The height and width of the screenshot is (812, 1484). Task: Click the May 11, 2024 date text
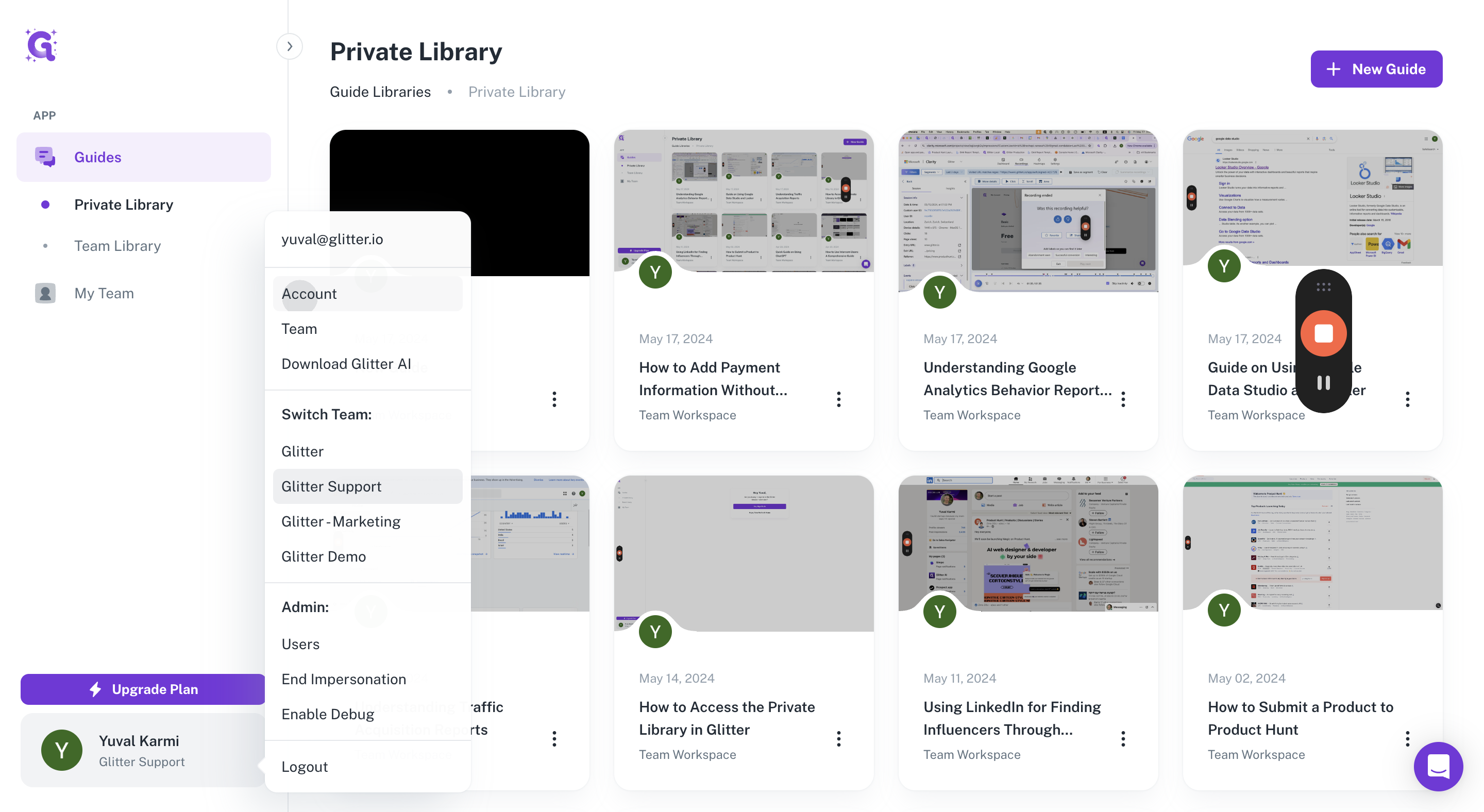click(x=960, y=678)
